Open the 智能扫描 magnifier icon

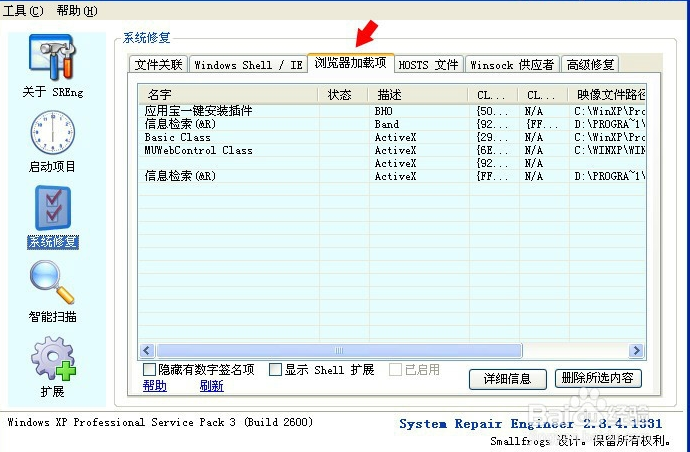pyautogui.click(x=52, y=282)
